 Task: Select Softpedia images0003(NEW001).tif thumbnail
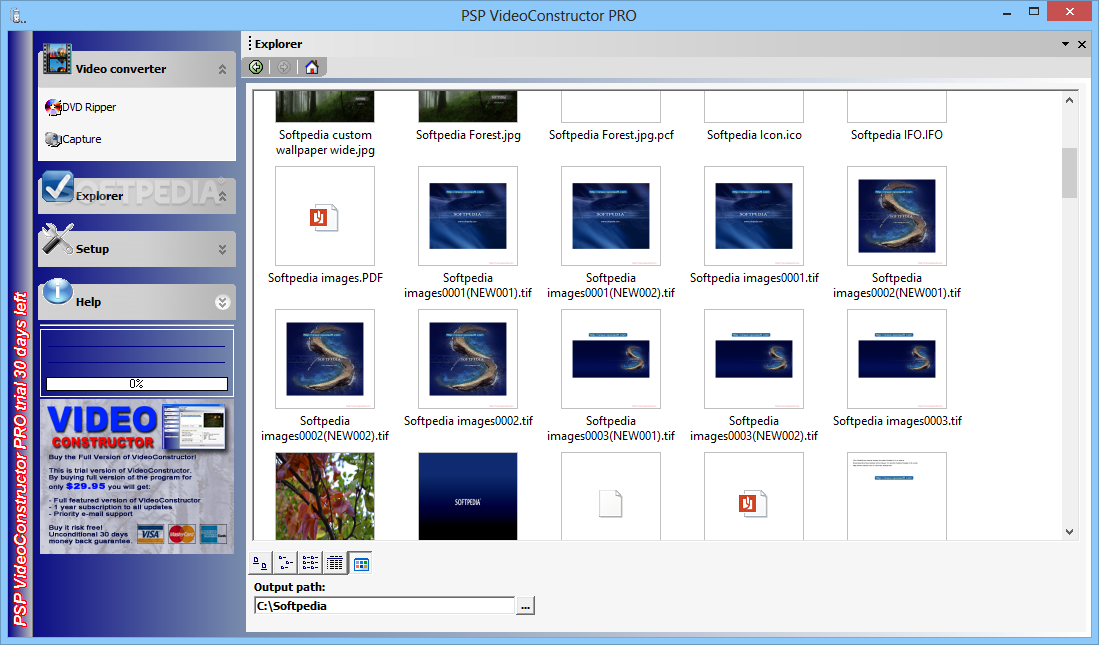611,359
